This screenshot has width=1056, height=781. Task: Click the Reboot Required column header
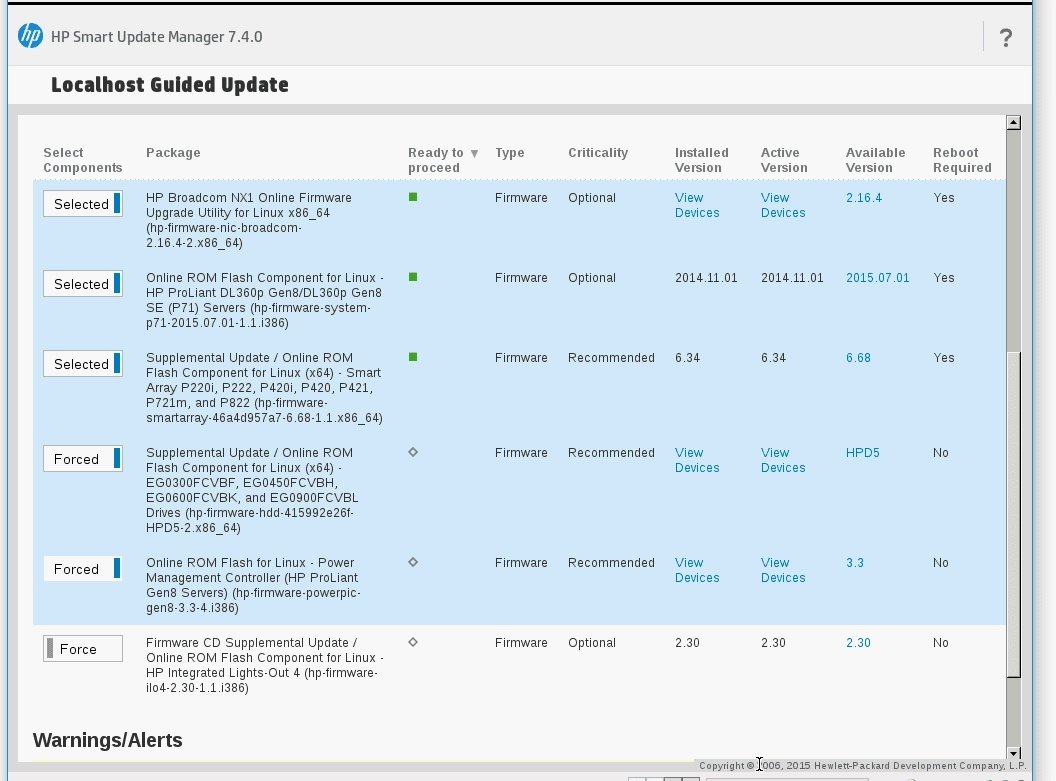click(x=962, y=160)
